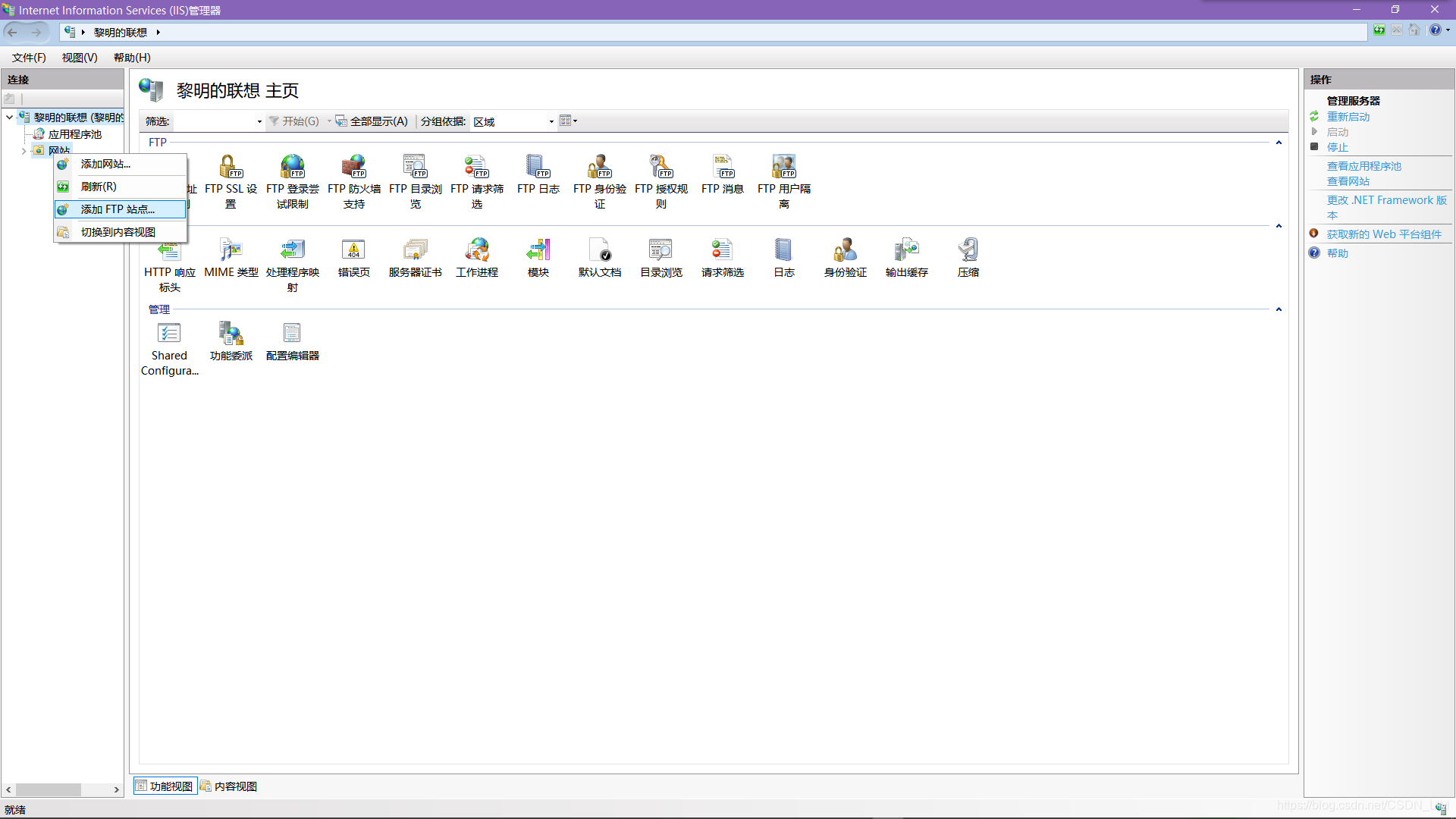Switch to 内容视图 tab

point(228,786)
